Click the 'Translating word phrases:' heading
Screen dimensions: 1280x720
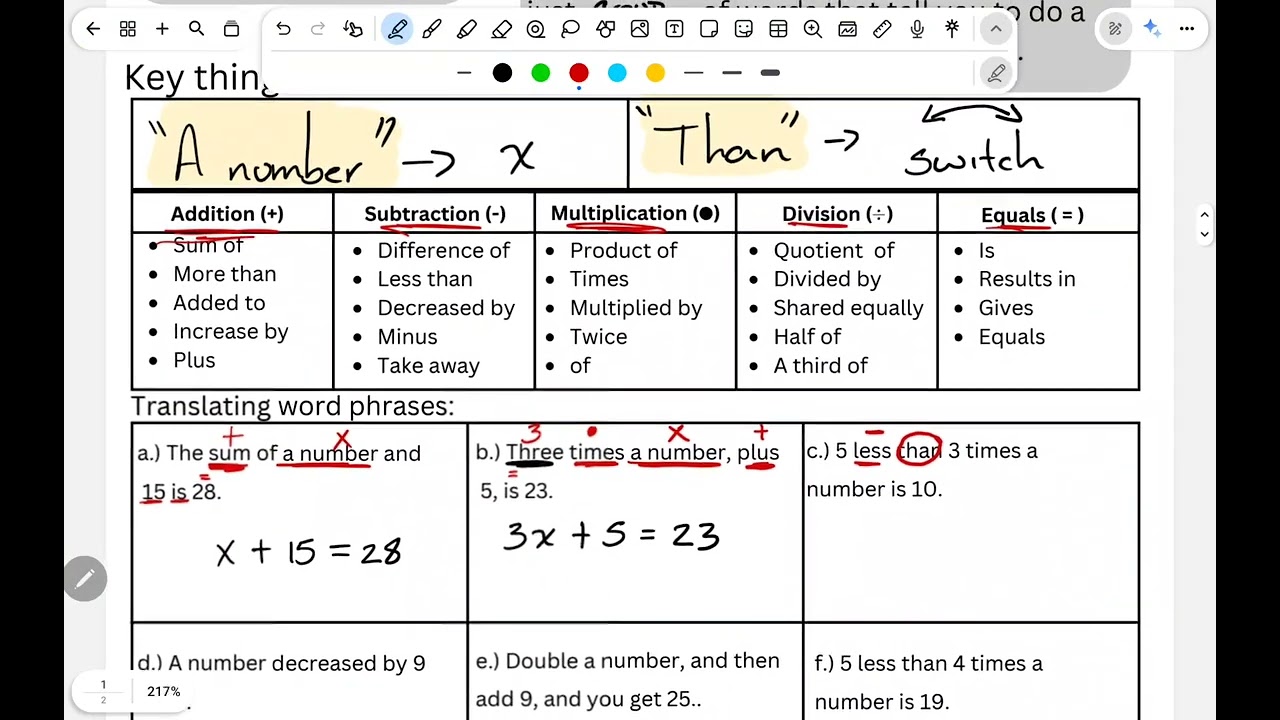pos(293,407)
